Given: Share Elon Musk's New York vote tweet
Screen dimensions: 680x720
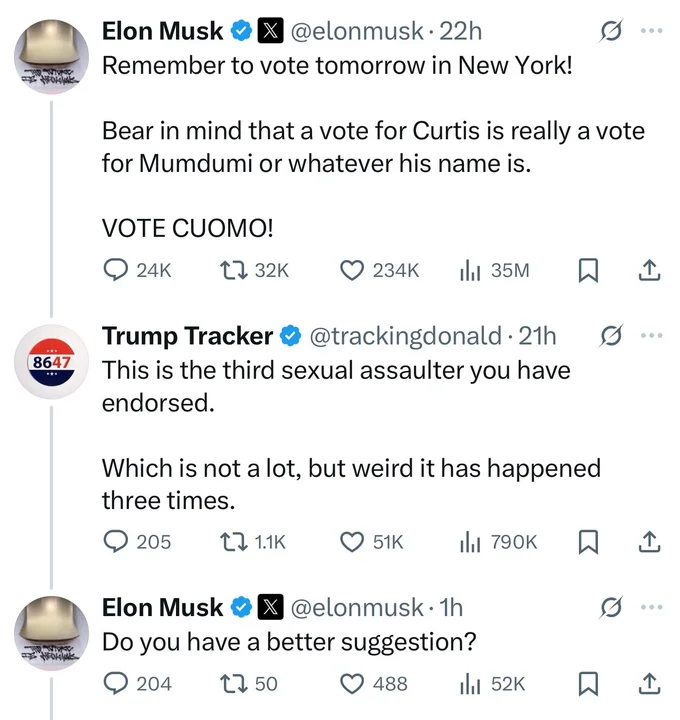Looking at the screenshot, I should coord(648,270).
